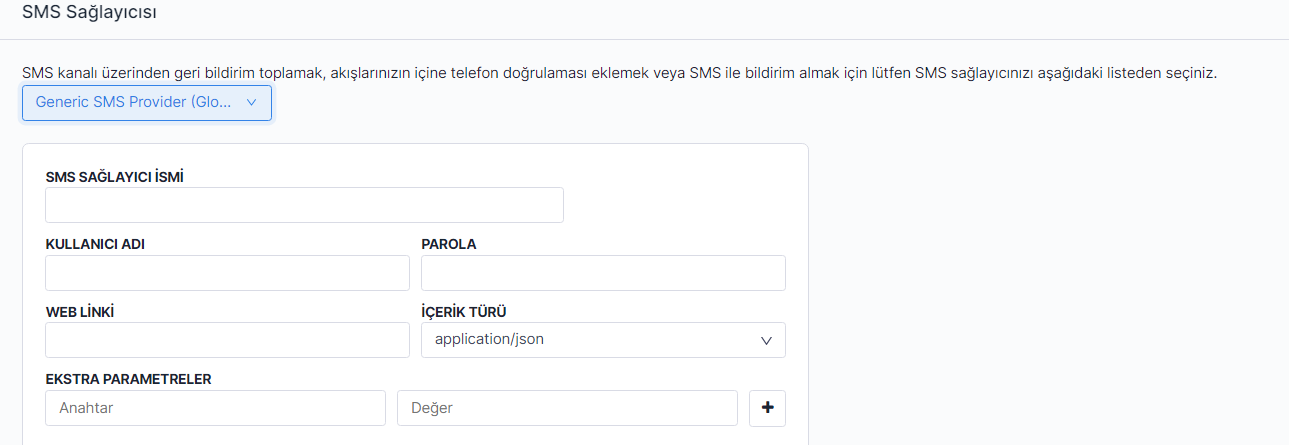Click the chevron arrow in İçerik Türü field

click(x=766, y=340)
